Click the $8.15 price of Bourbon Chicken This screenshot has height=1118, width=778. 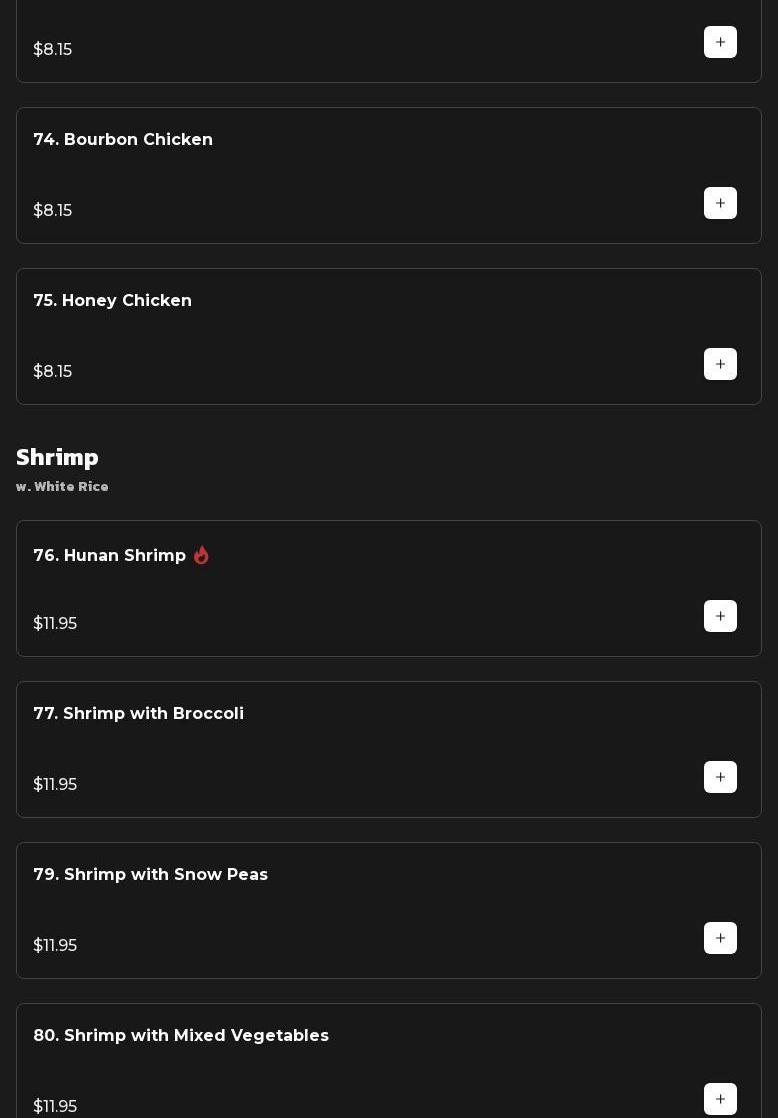[52, 211]
